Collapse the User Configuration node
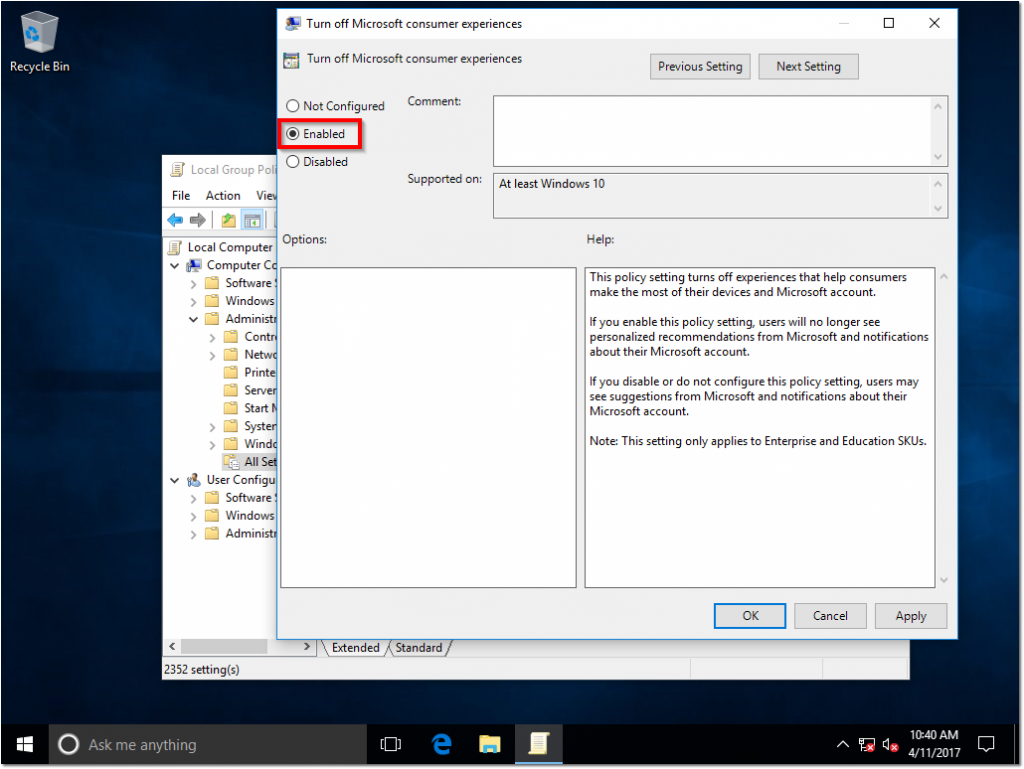This screenshot has height=769, width=1024. point(174,480)
